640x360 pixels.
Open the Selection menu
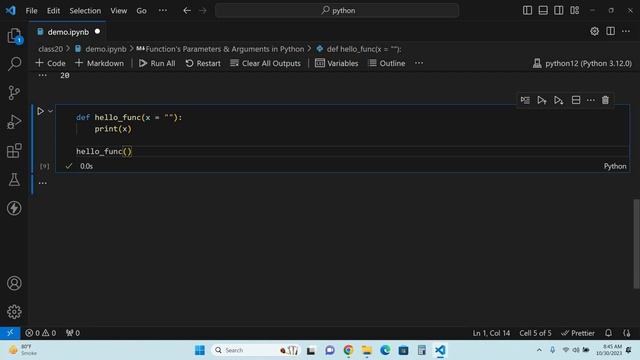pos(85,11)
